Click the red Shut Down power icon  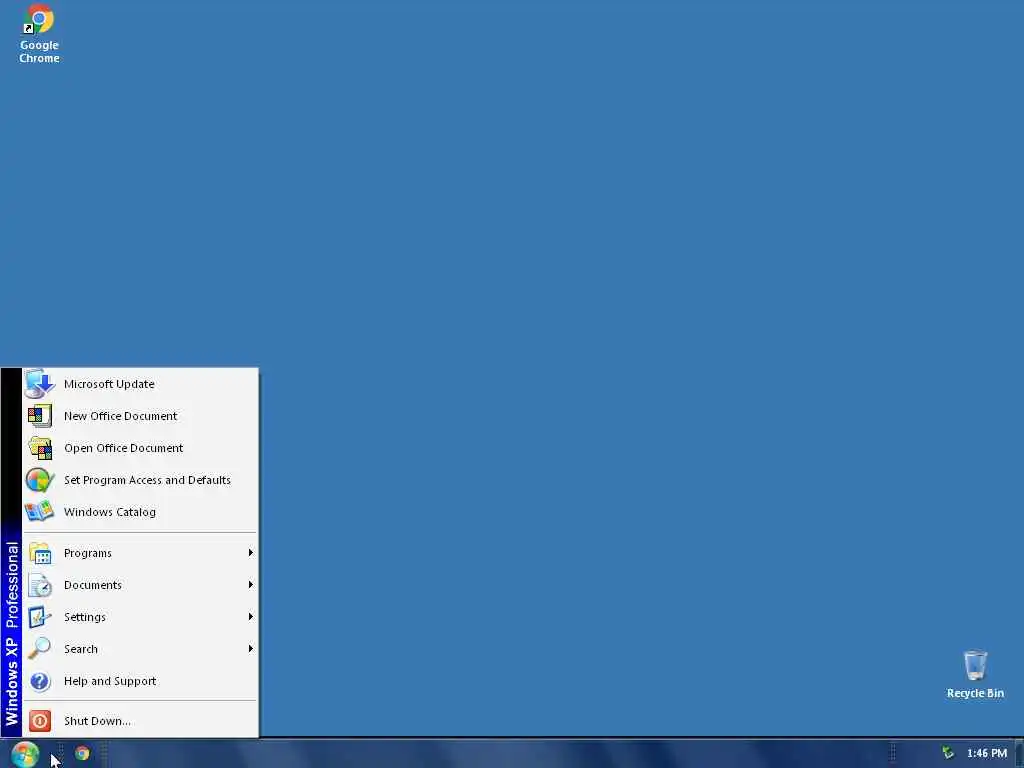tap(40, 720)
